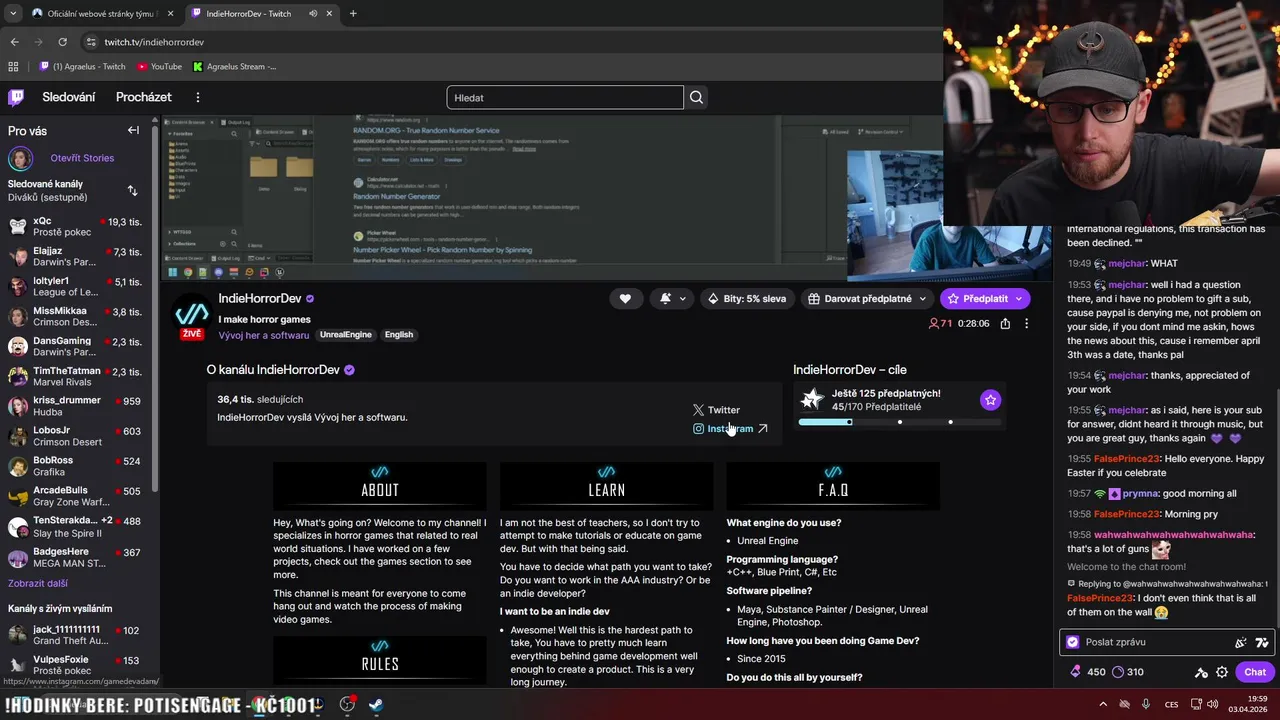Click the browser address bar URL
This screenshot has width=1280, height=720.
coord(154,42)
